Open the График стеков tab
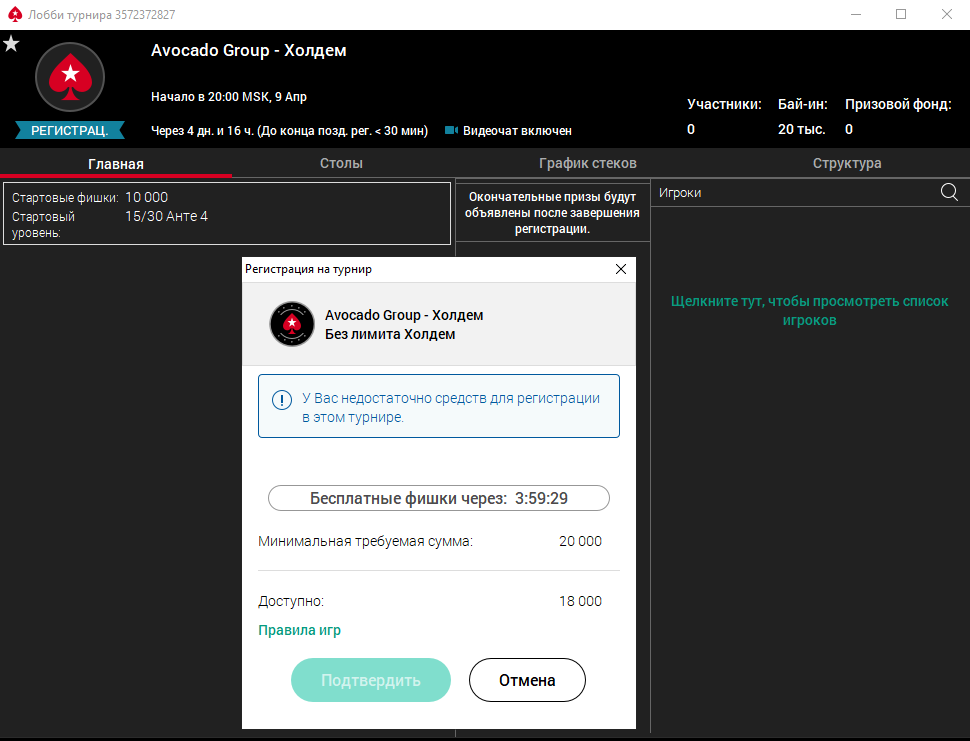970x741 pixels. pyautogui.click(x=588, y=163)
